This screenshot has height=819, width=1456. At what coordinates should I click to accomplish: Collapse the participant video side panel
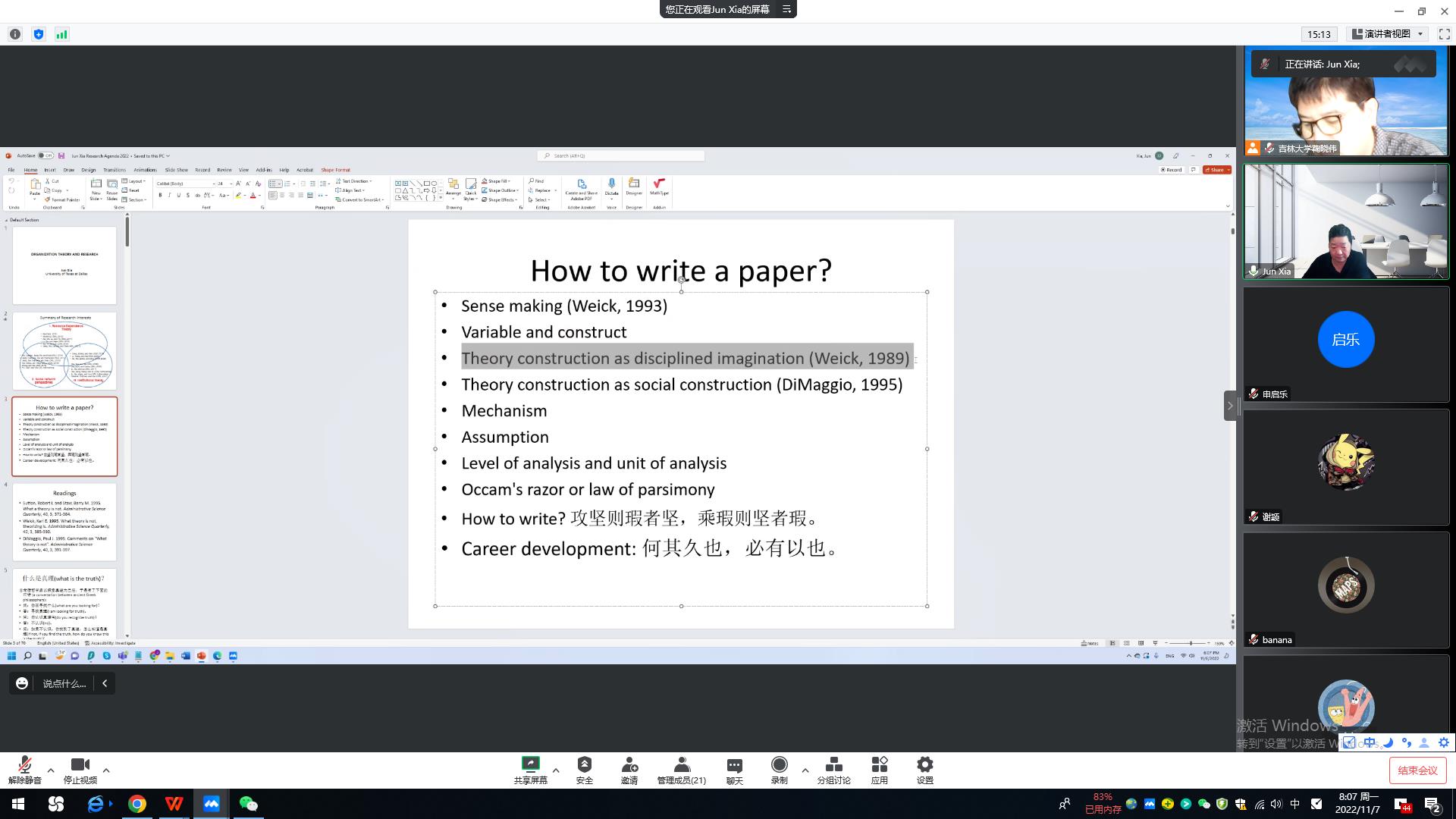coord(1230,406)
